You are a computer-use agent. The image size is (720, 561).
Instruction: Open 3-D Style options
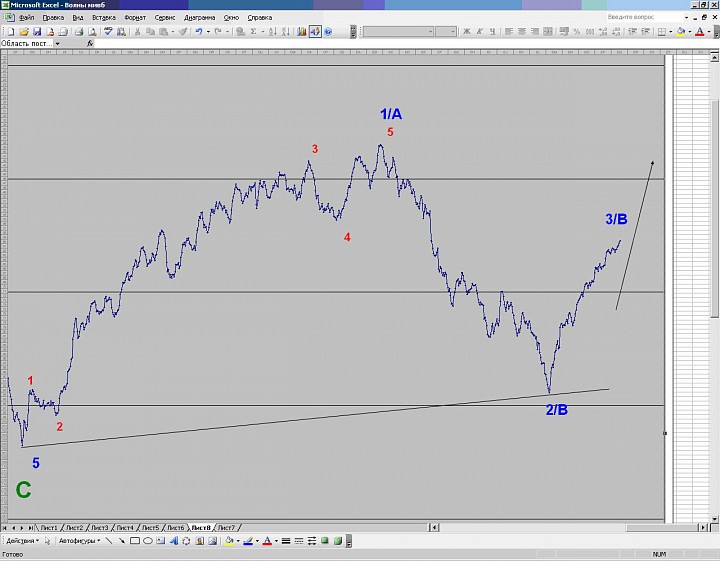(338, 541)
